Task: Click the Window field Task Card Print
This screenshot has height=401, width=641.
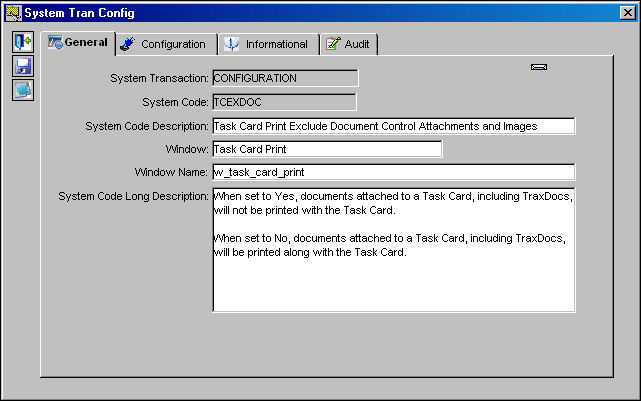Action: [327, 149]
